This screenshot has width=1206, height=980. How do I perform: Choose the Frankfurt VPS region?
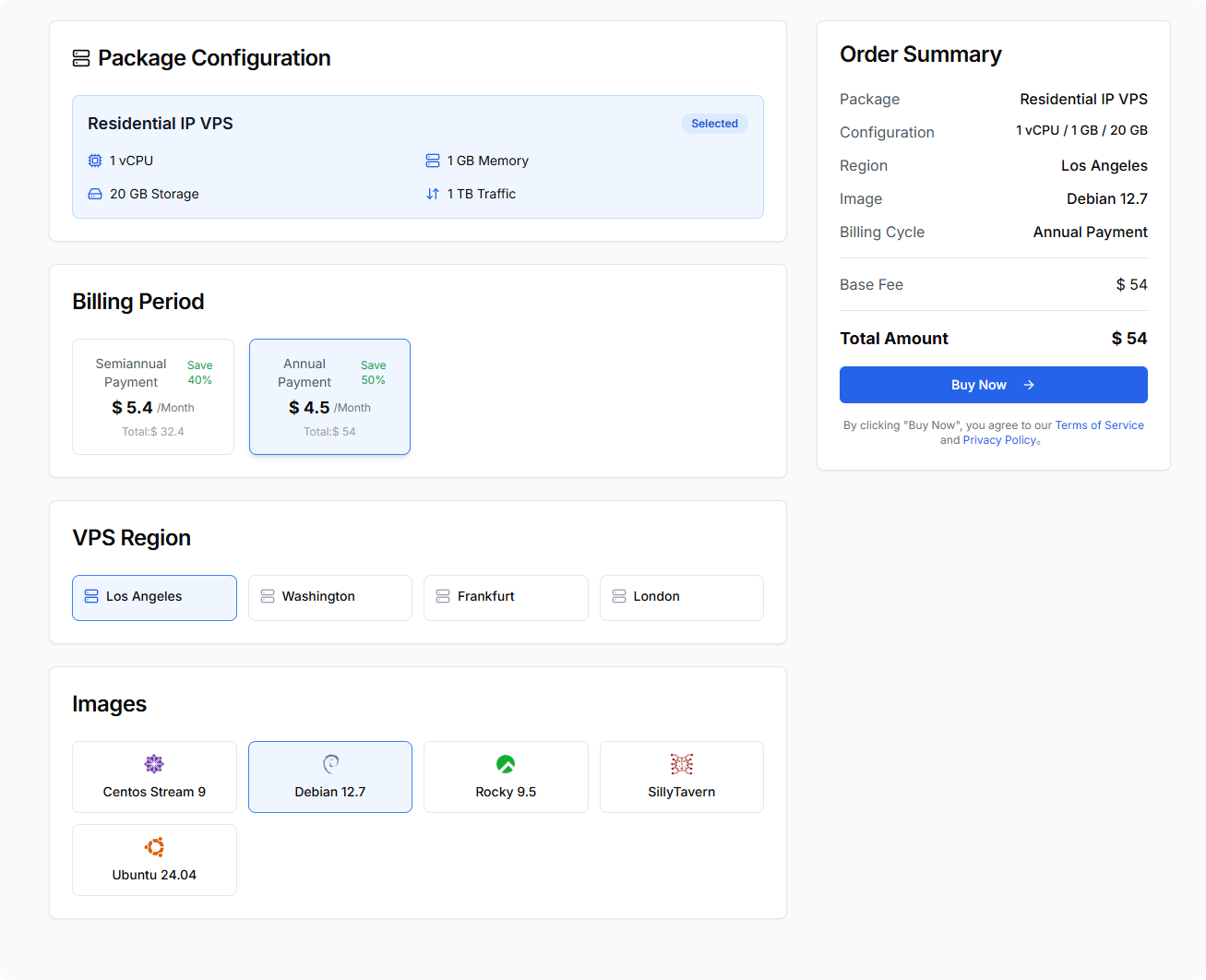click(506, 597)
